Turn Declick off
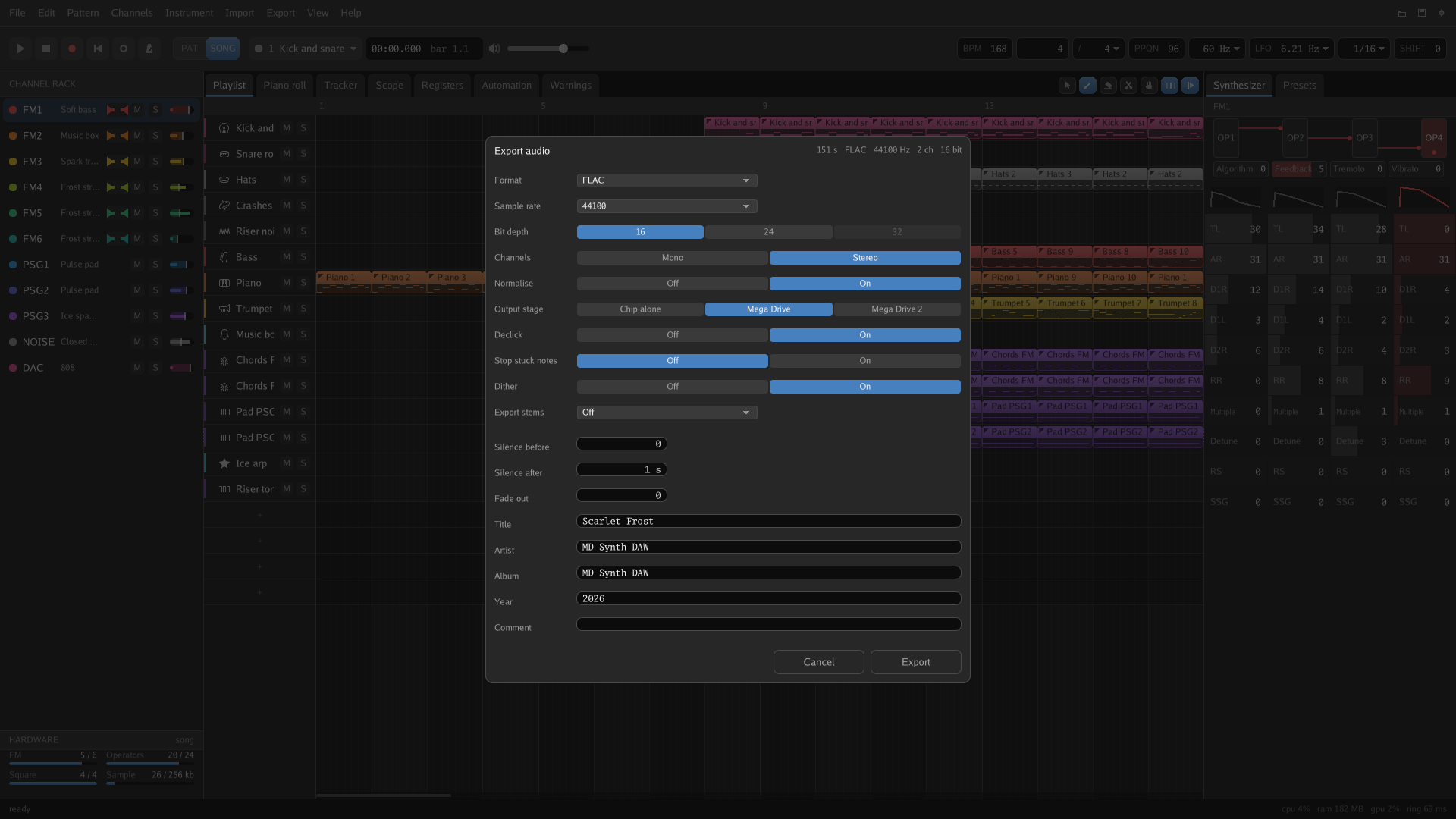 673,335
